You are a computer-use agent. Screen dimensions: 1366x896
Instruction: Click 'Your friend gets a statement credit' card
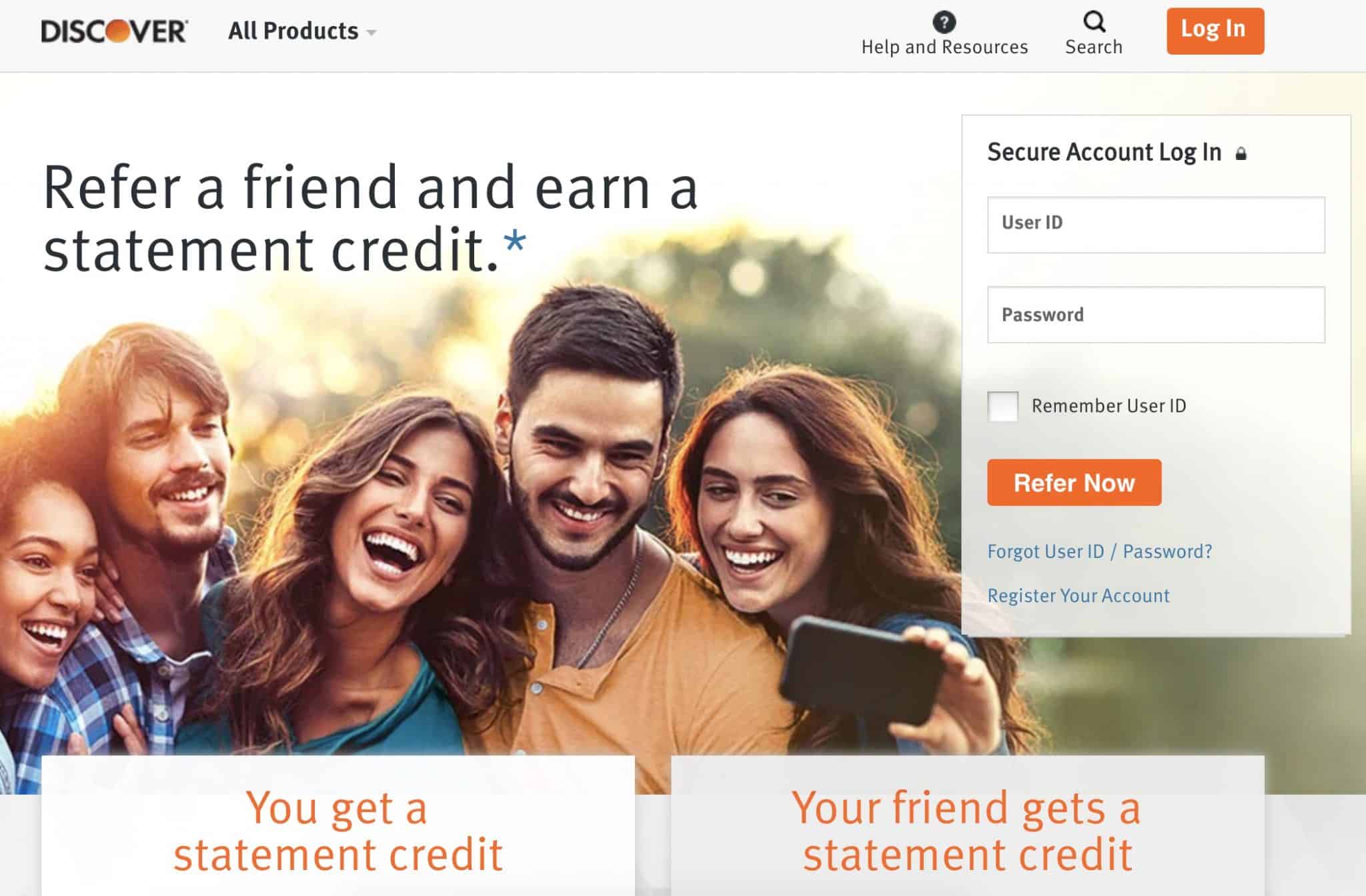point(968,825)
